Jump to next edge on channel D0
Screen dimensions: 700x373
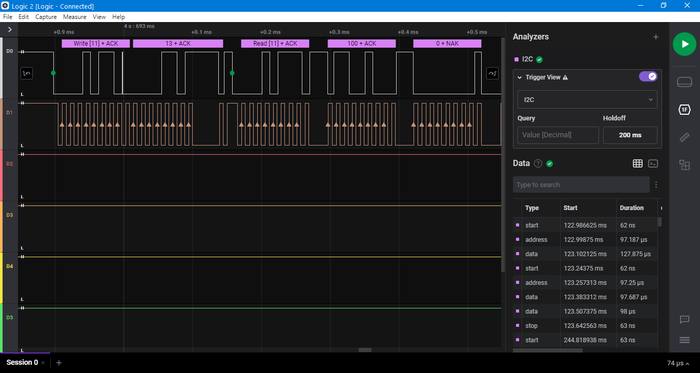tap(492, 73)
